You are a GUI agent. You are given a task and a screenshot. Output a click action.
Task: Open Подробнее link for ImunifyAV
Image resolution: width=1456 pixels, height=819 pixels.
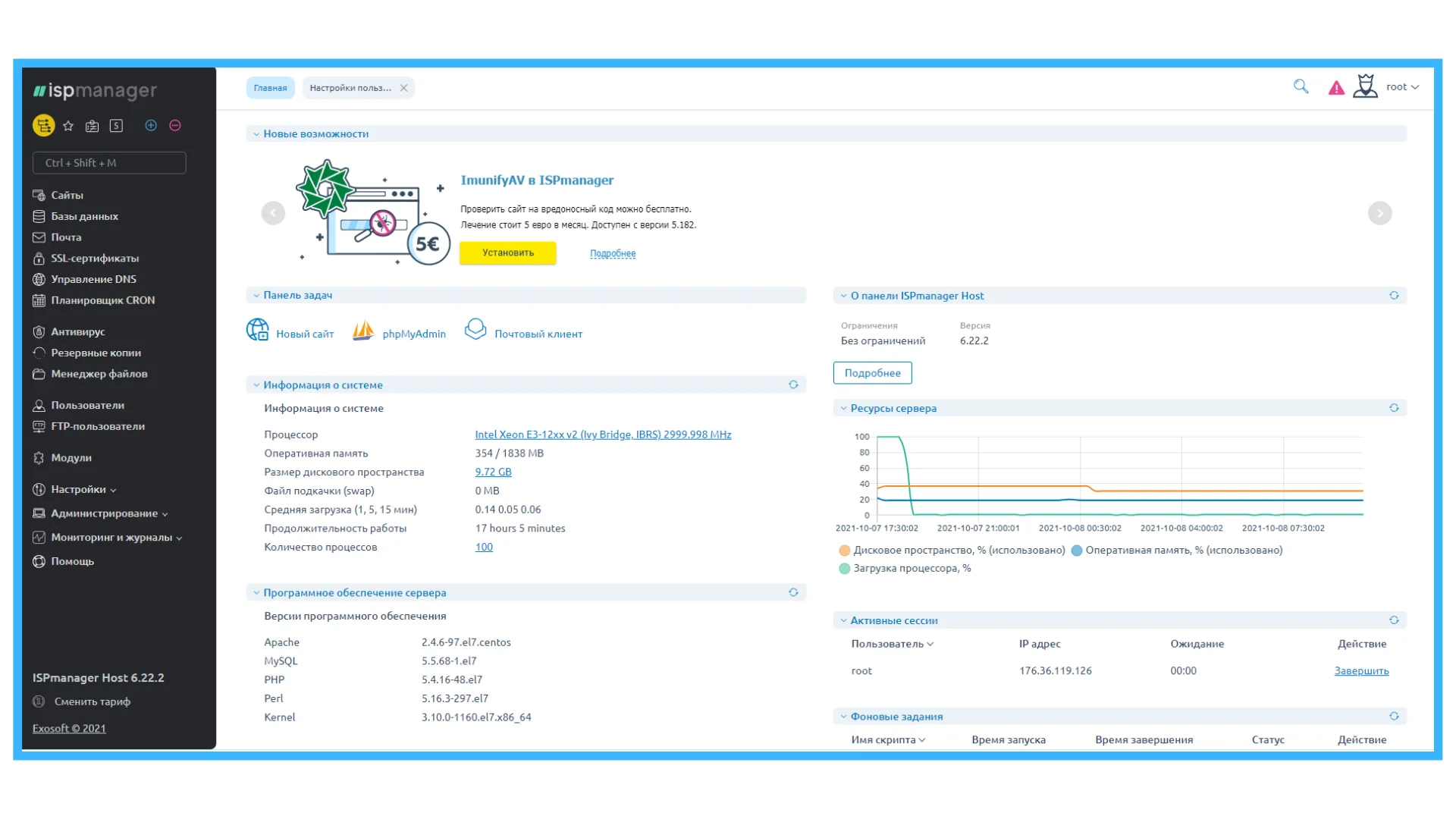coord(613,253)
